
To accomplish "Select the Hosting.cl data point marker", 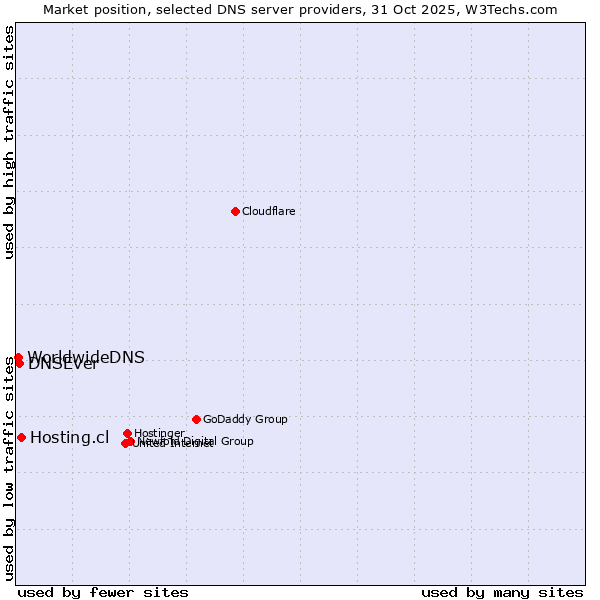I will [21, 437].
